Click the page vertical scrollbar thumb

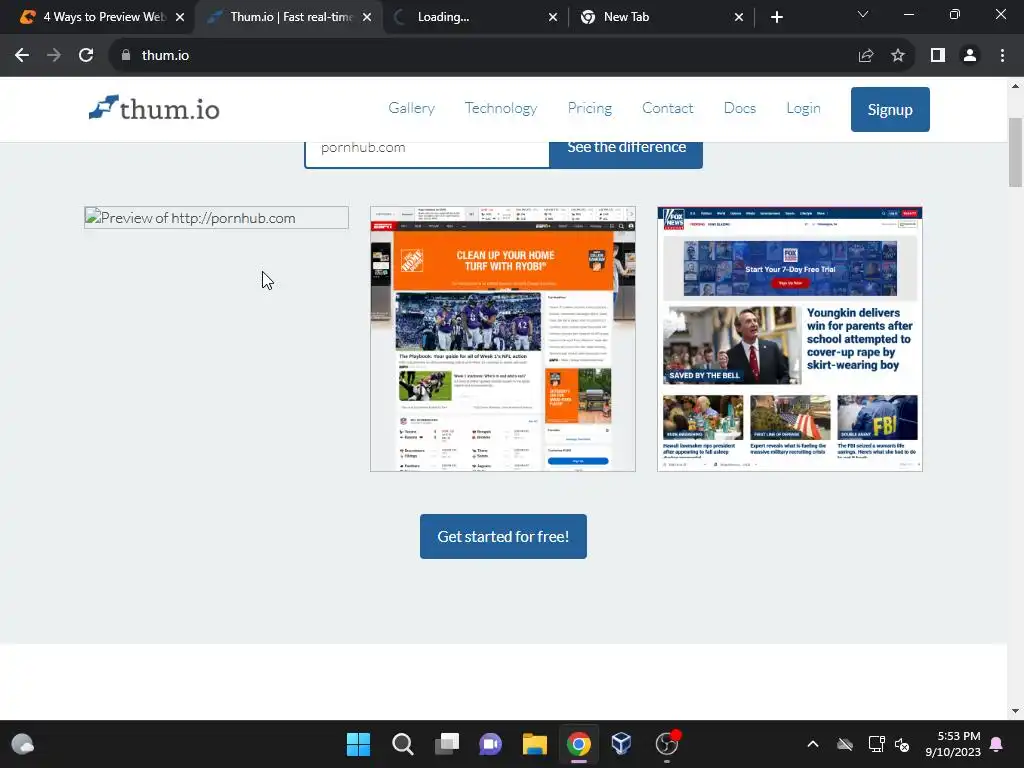pos(1015,152)
